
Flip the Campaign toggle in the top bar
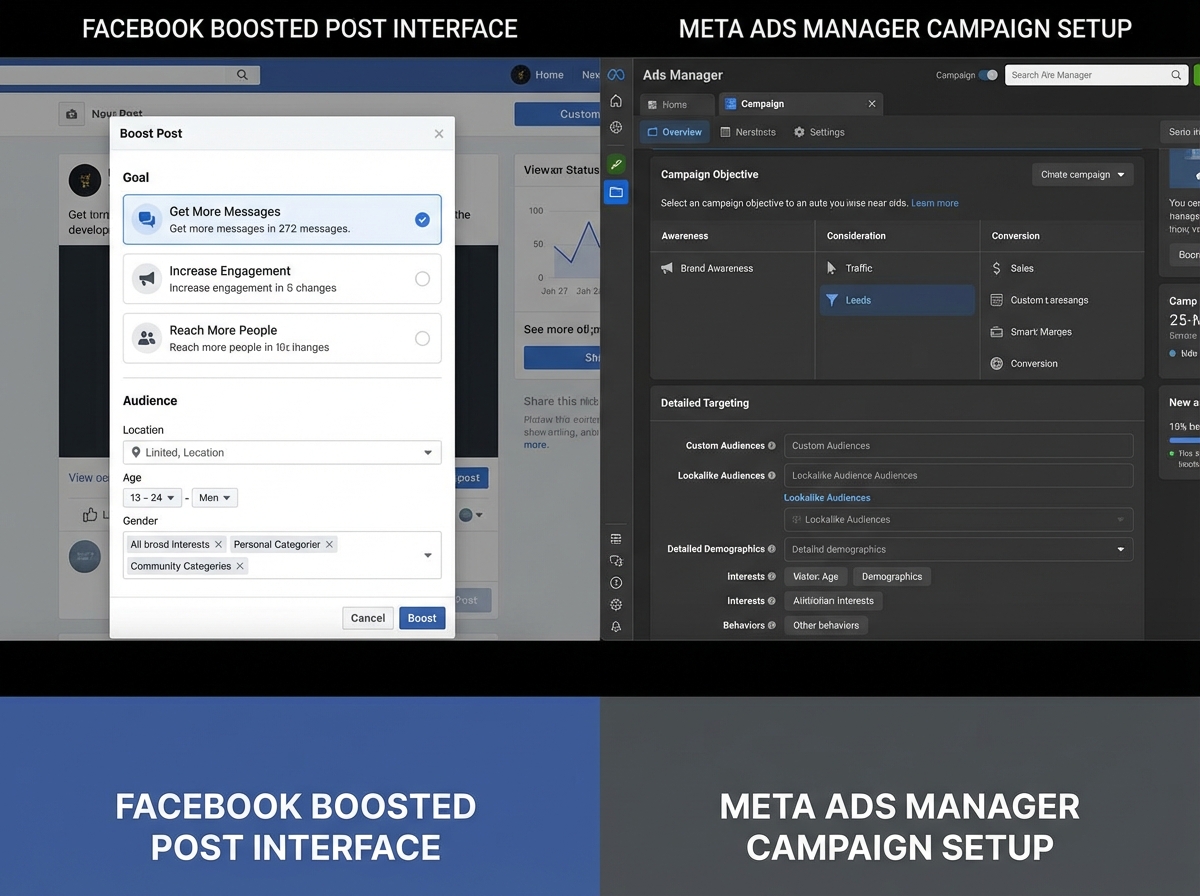coord(988,75)
